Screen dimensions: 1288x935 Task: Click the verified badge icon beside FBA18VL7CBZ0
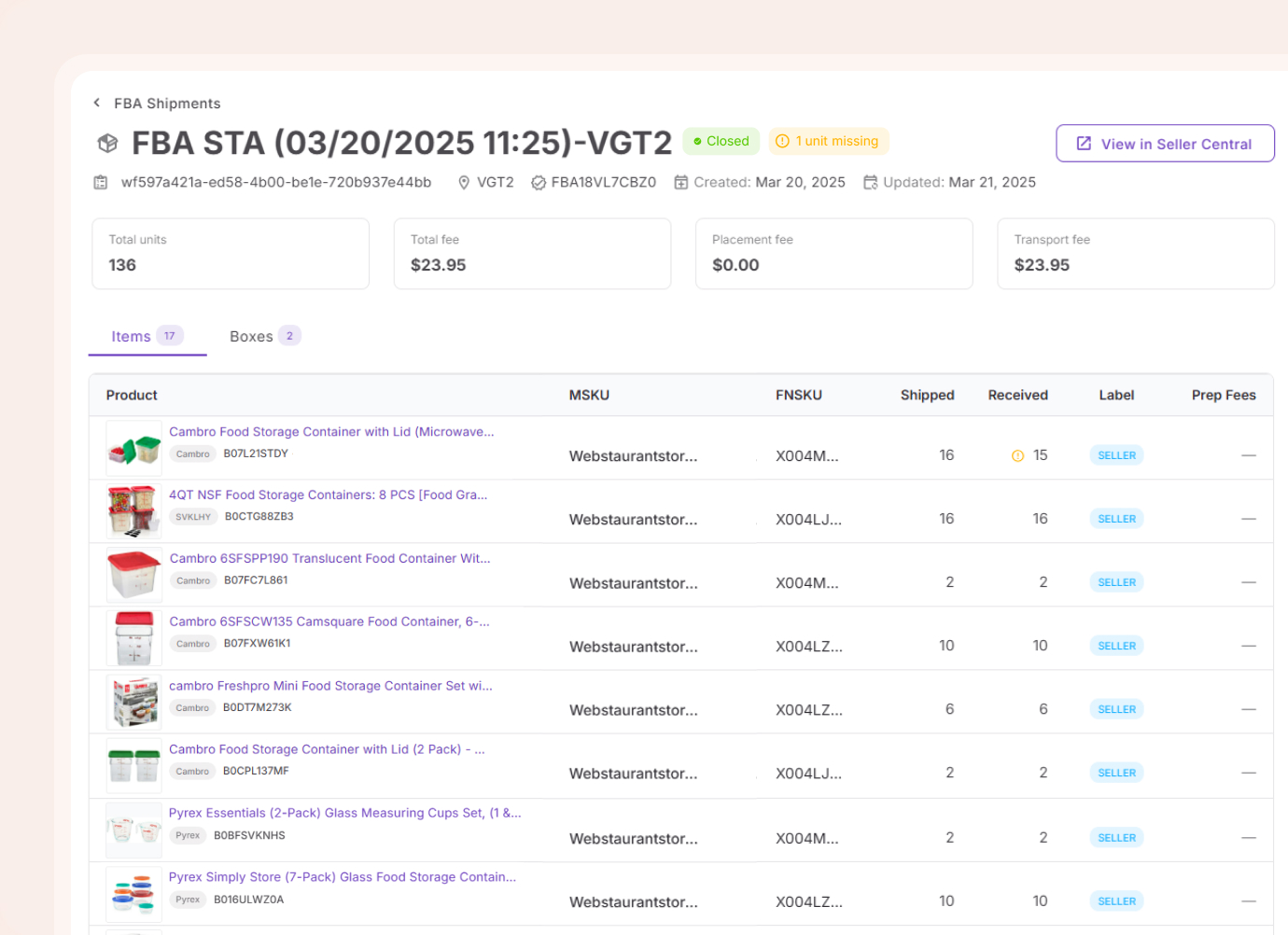(539, 183)
